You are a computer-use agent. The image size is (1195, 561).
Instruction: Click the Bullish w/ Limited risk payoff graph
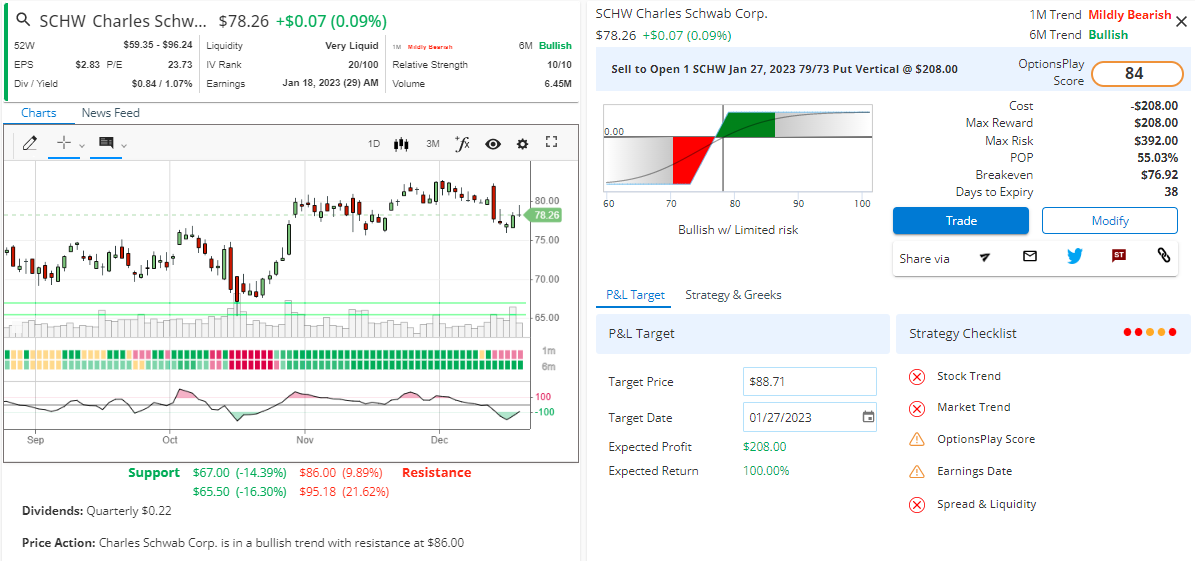coord(738,148)
